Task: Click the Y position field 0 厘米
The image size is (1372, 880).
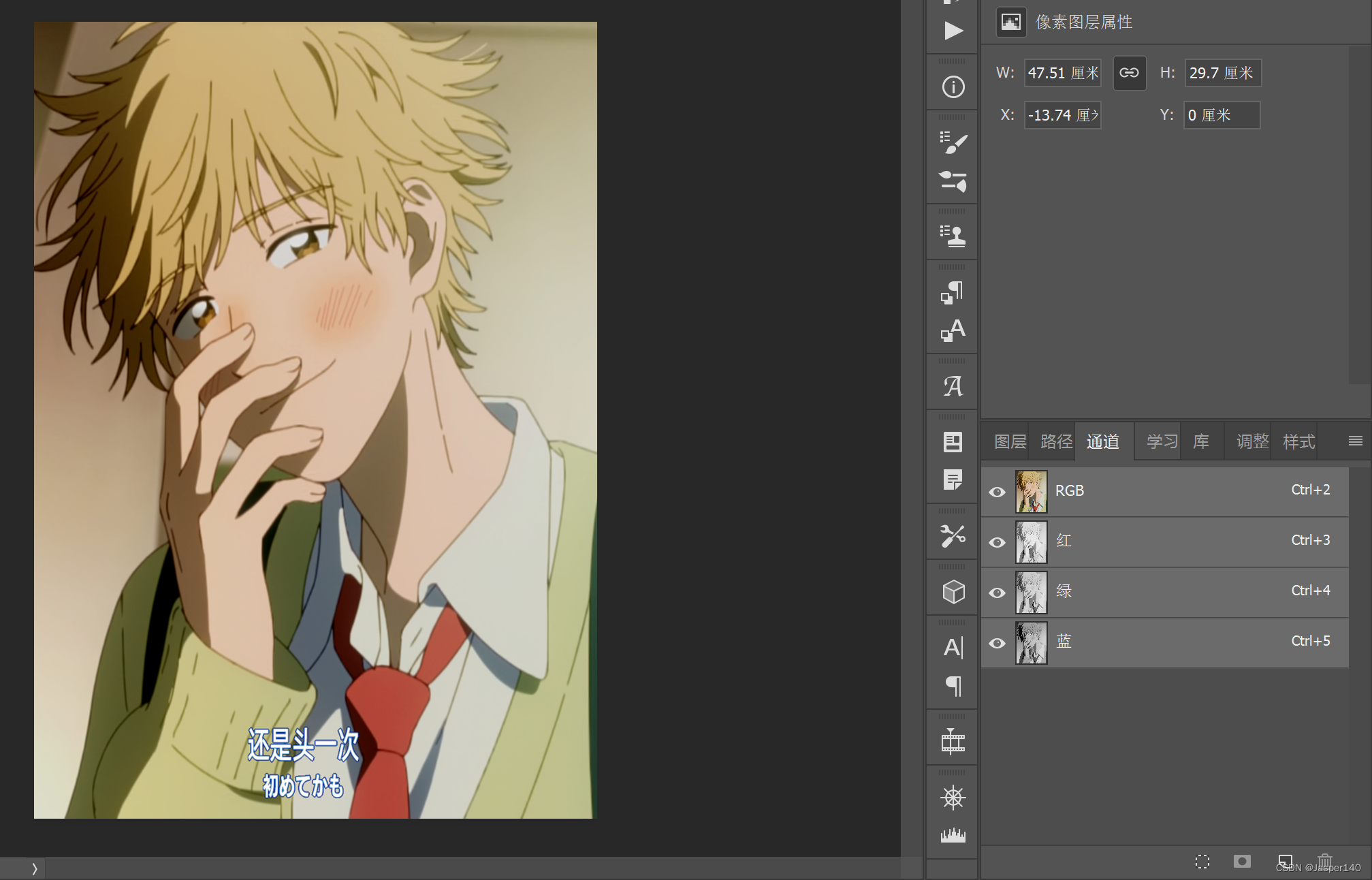Action: pyautogui.click(x=1222, y=115)
